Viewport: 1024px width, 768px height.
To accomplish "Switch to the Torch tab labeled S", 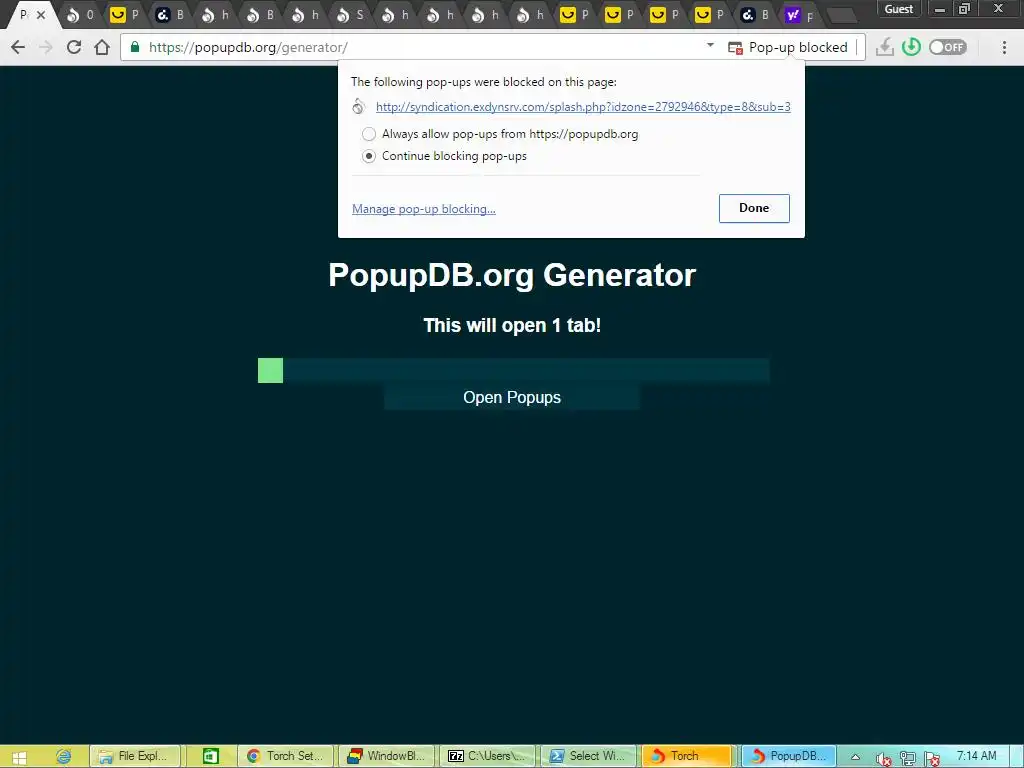I will [x=351, y=14].
